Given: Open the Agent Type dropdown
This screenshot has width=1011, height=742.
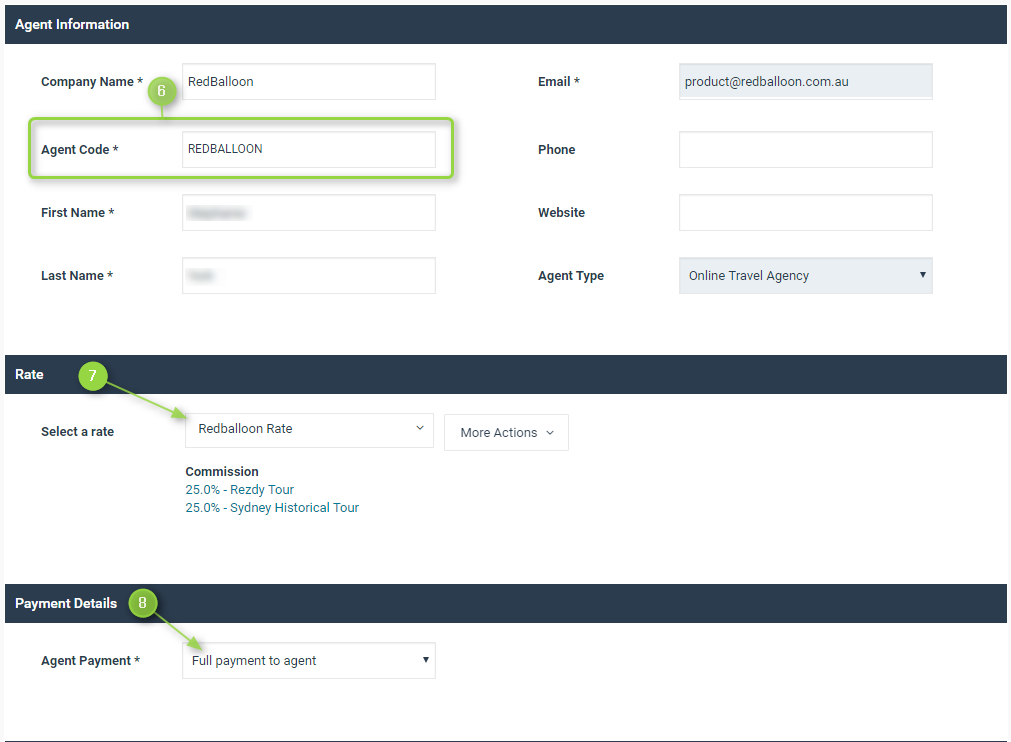Looking at the screenshot, I should (805, 276).
